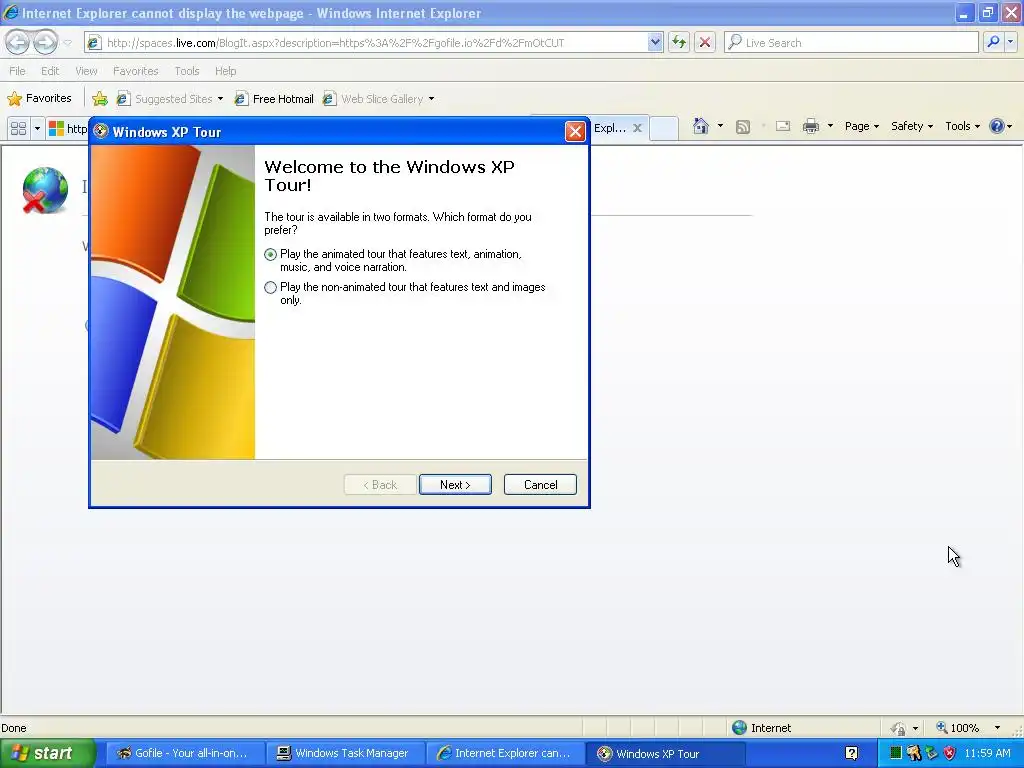Viewport: 1024px width, 768px height.
Task: Expand Suggested Sites dropdown arrow
Action: pos(220,99)
